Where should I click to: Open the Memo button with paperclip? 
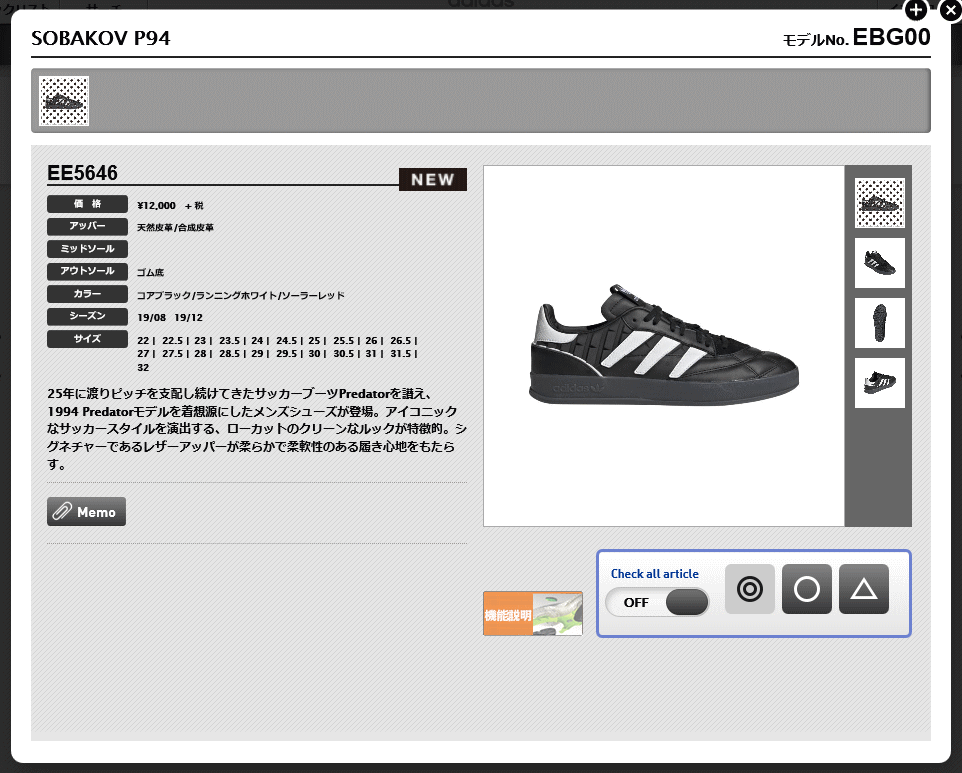tap(87, 512)
